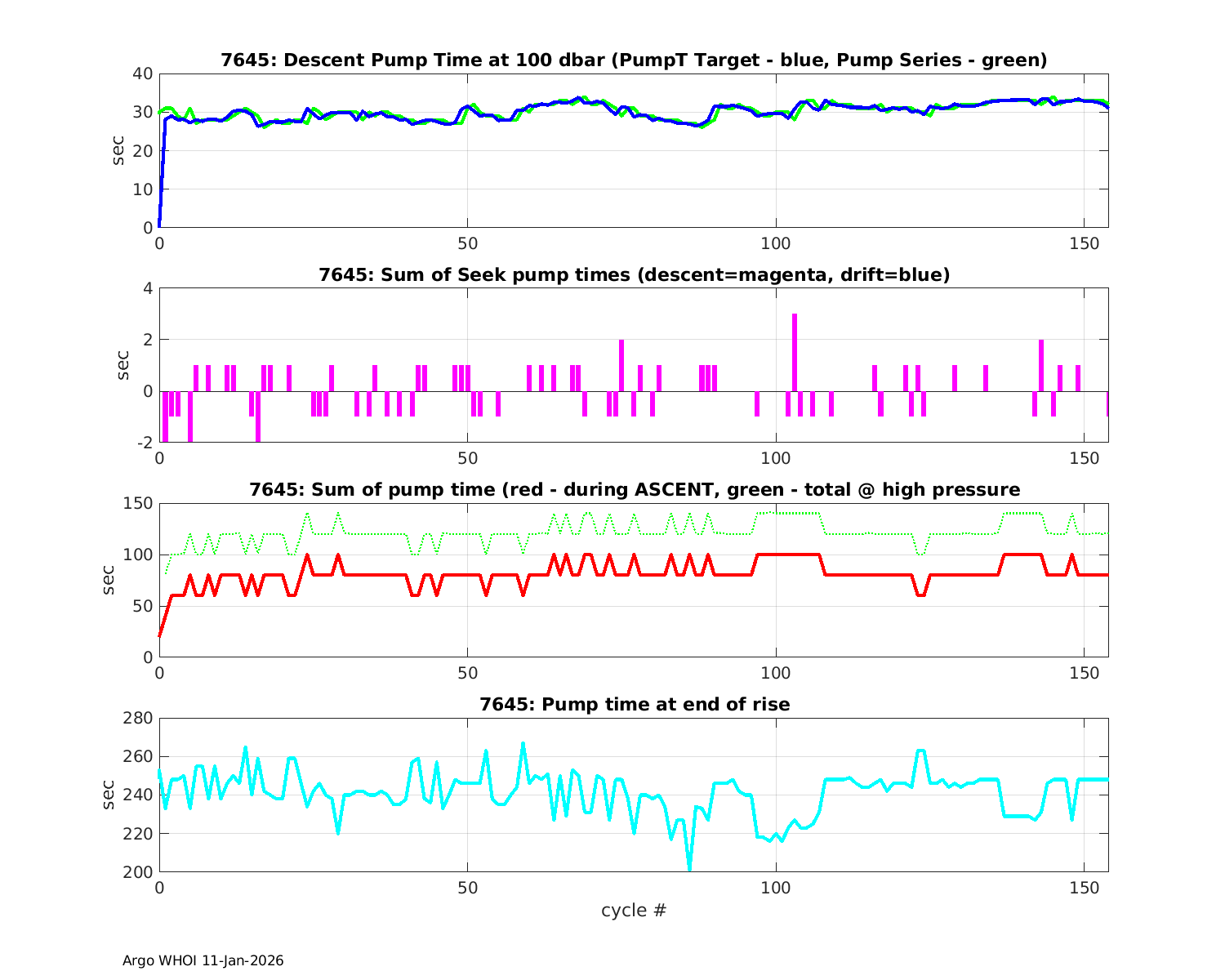Click the red ascent line start at cycle 0
This screenshot has height=980, width=1225.
coord(160,634)
